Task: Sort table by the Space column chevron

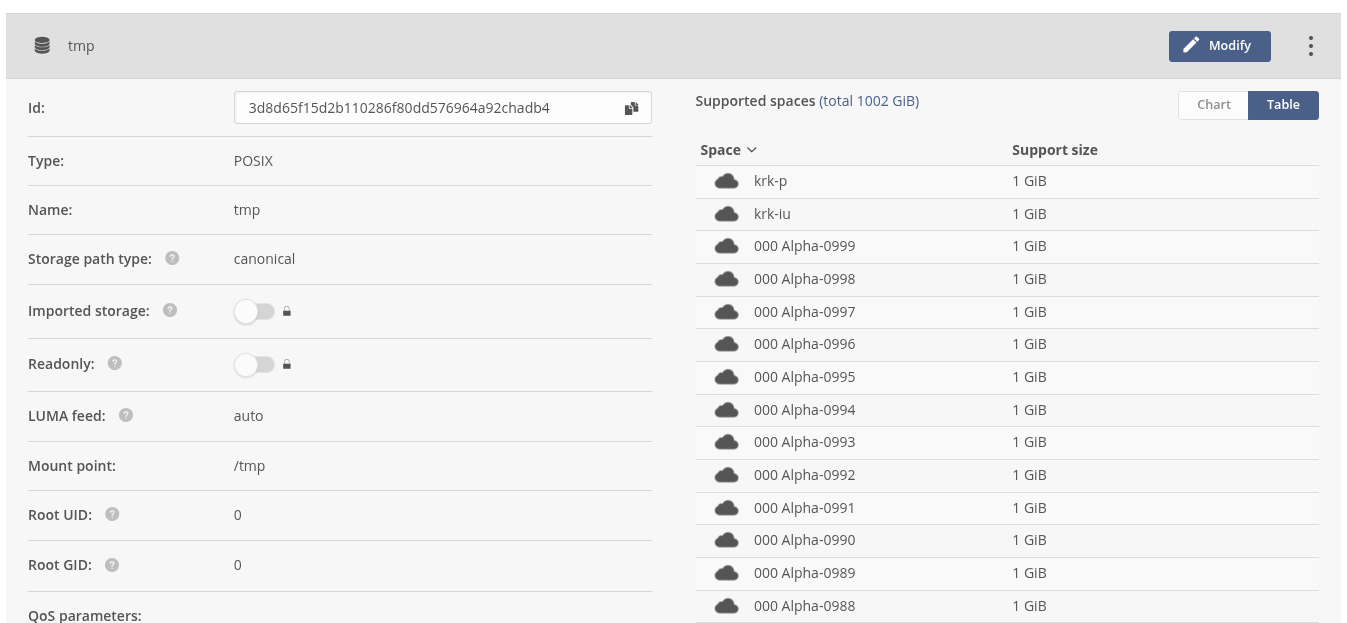Action: (x=752, y=150)
